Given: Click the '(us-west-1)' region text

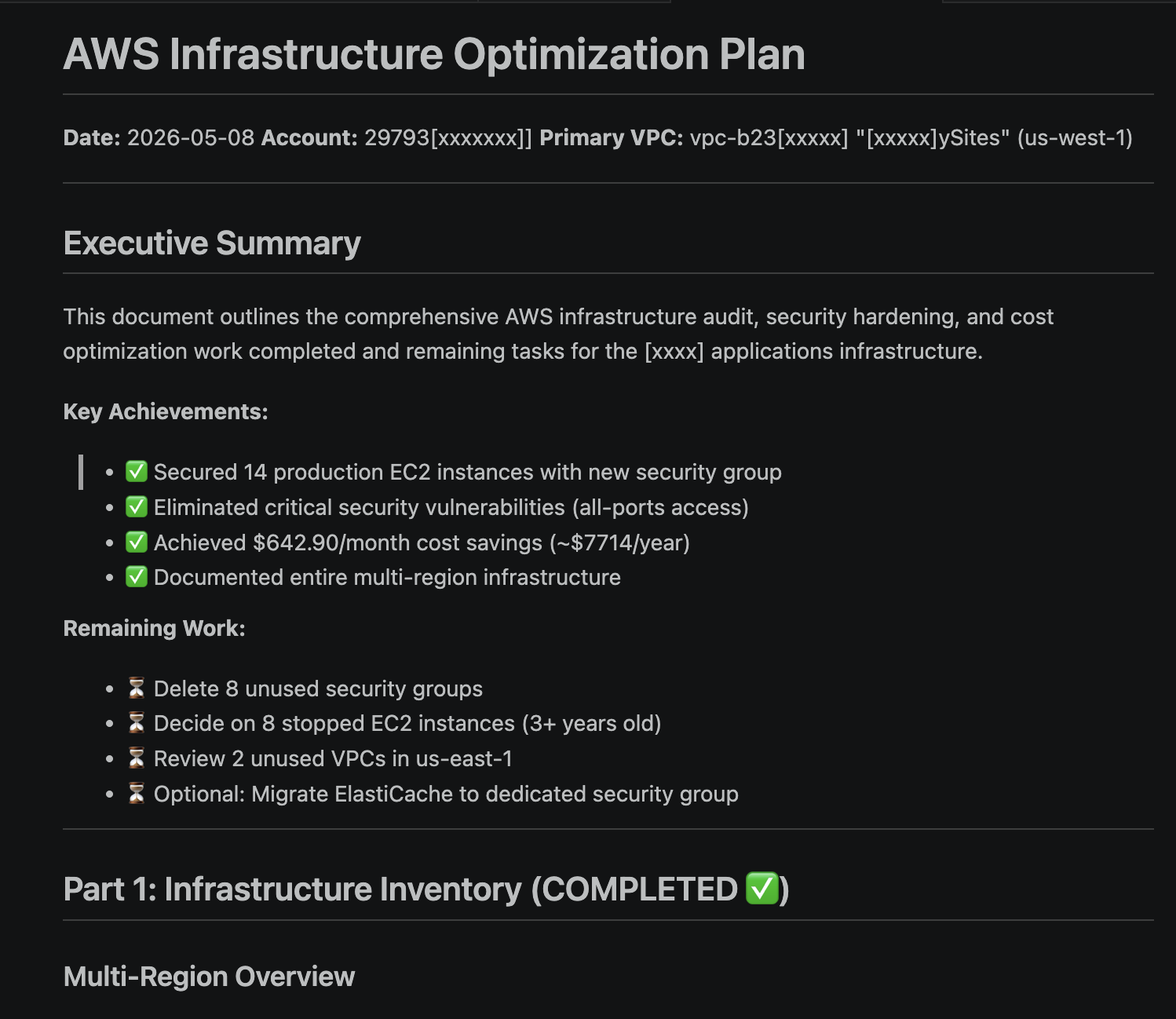Looking at the screenshot, I should coord(1075,137).
